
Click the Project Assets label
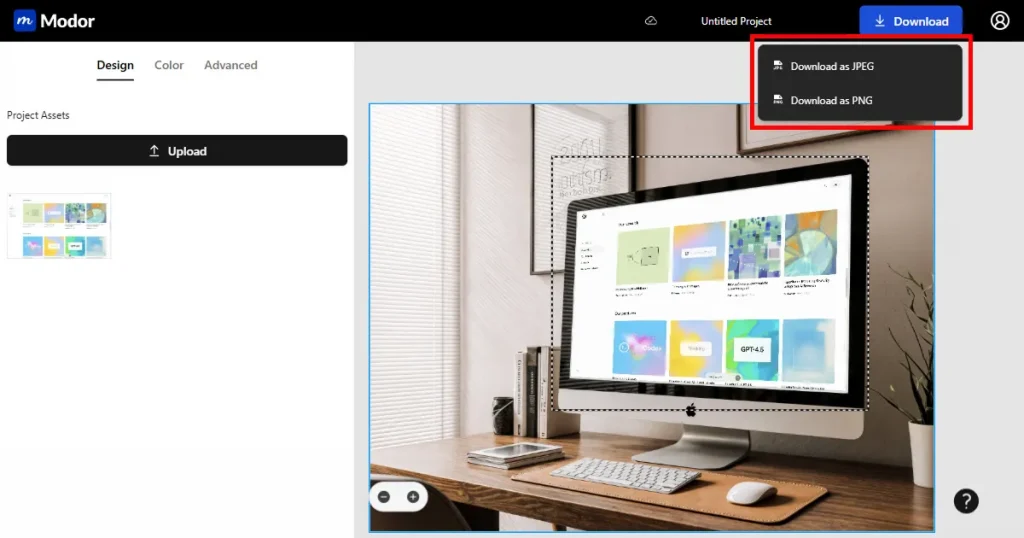[x=38, y=115]
